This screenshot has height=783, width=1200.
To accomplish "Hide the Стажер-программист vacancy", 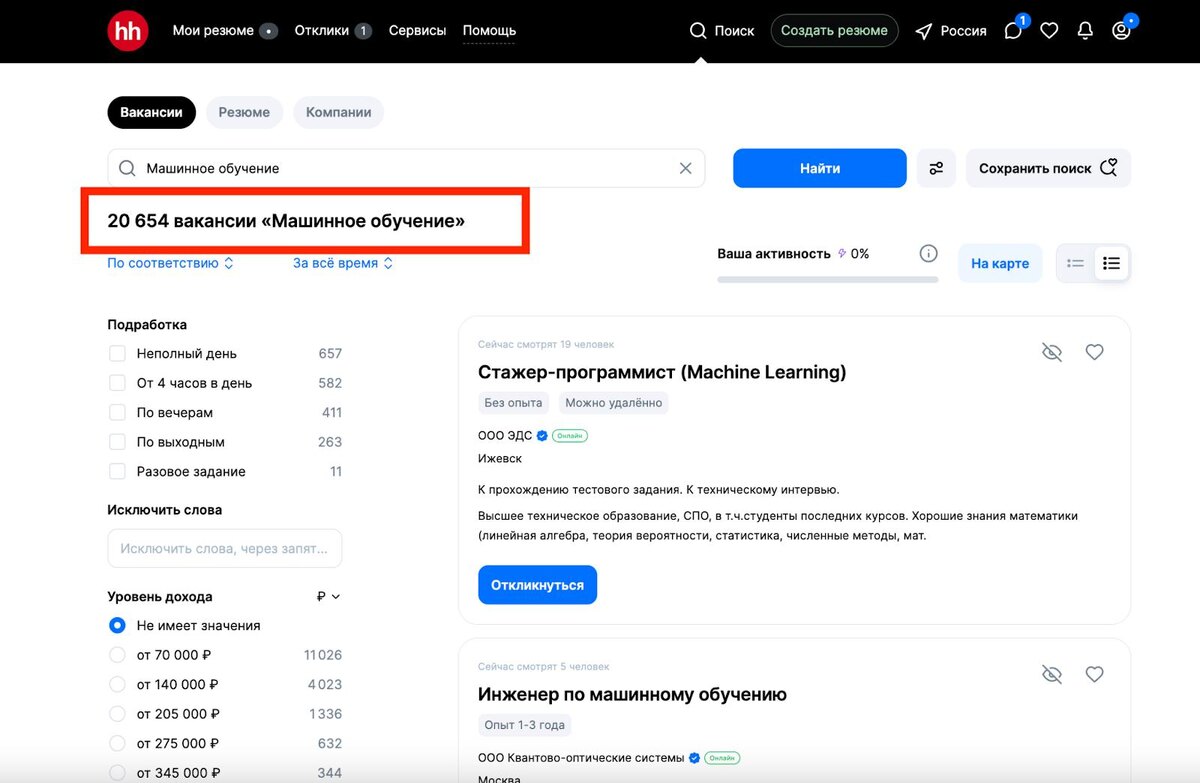I will 1051,352.
